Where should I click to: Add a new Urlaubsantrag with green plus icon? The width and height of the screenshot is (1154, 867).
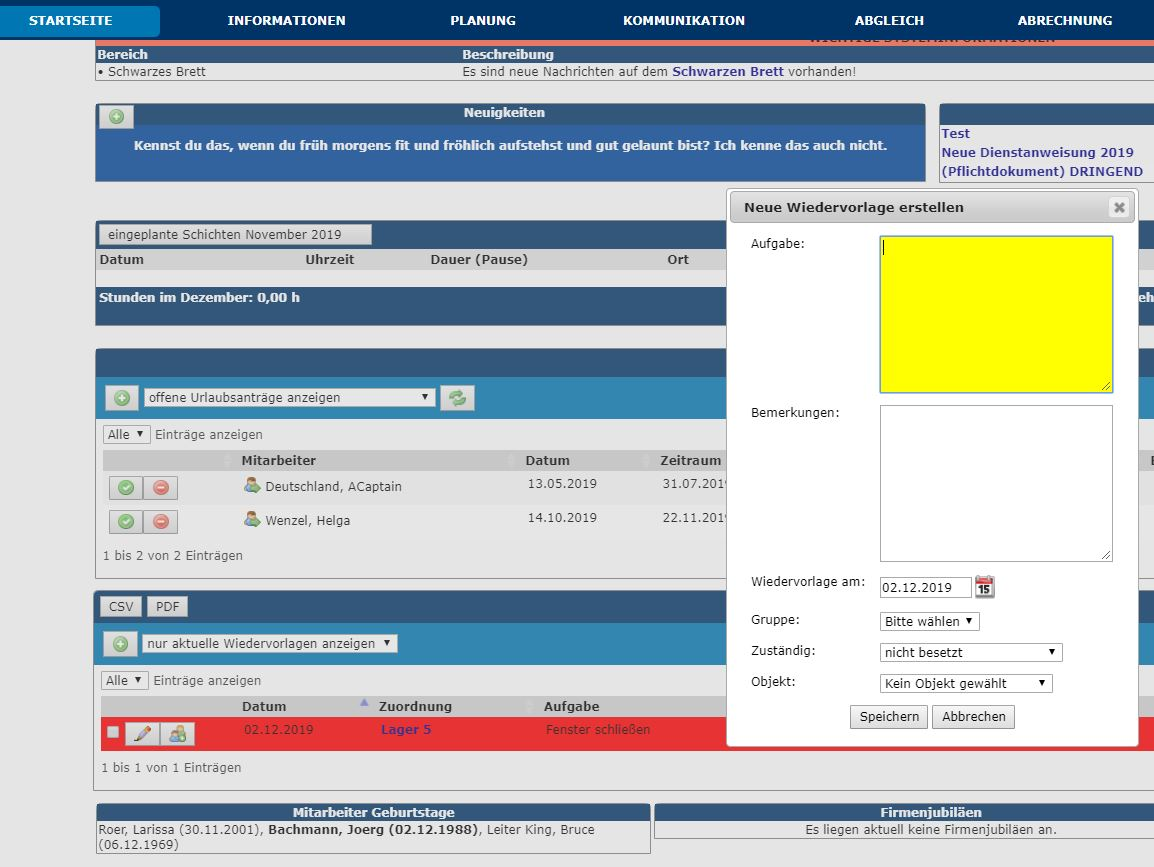122,398
